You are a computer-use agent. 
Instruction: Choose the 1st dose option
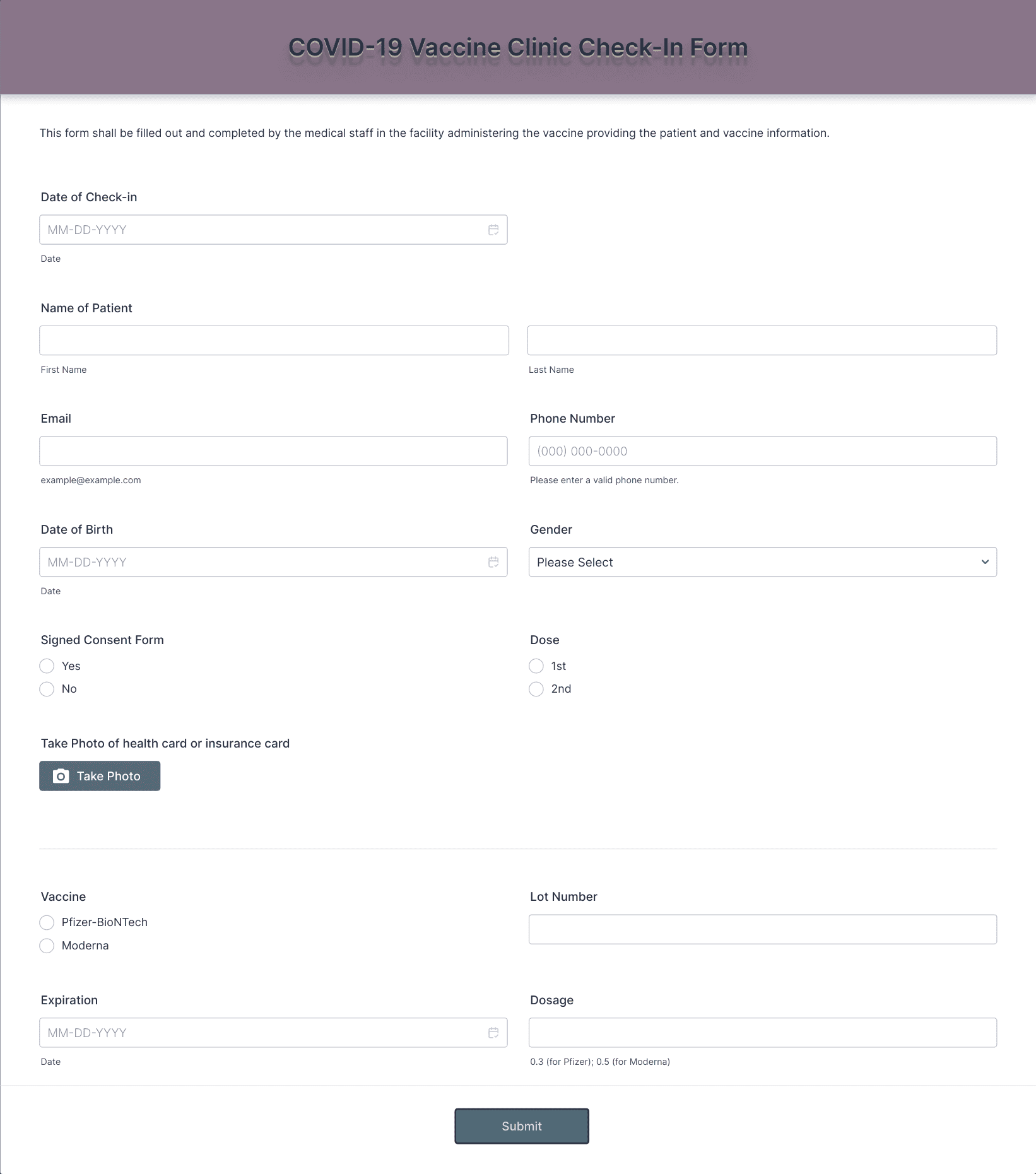pyautogui.click(x=536, y=666)
